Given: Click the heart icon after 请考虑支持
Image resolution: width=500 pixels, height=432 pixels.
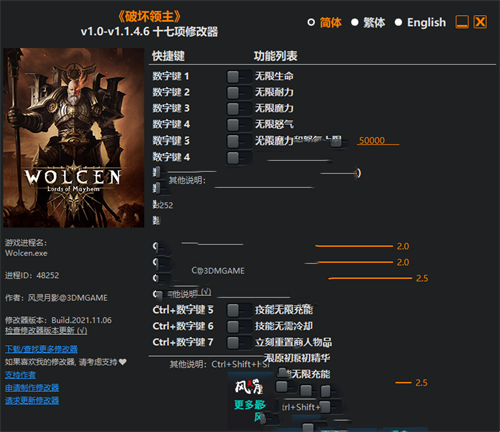Looking at the screenshot, I should click(123, 362).
